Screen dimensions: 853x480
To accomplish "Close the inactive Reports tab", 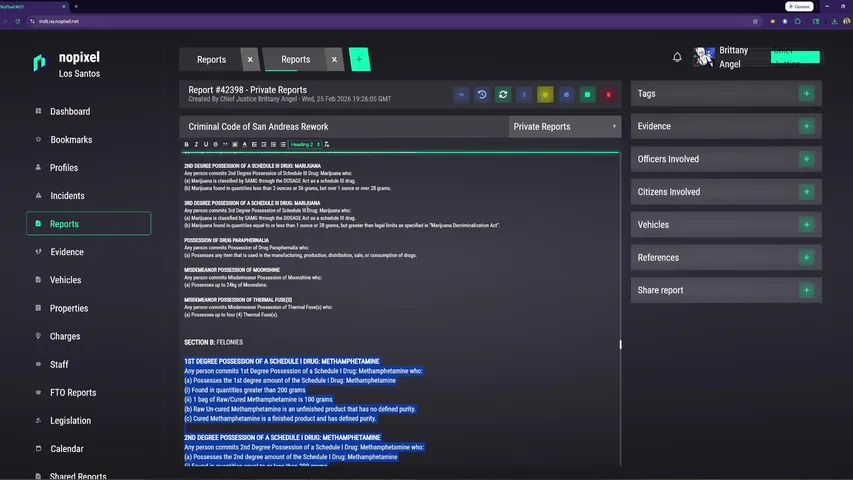I will (250, 60).
